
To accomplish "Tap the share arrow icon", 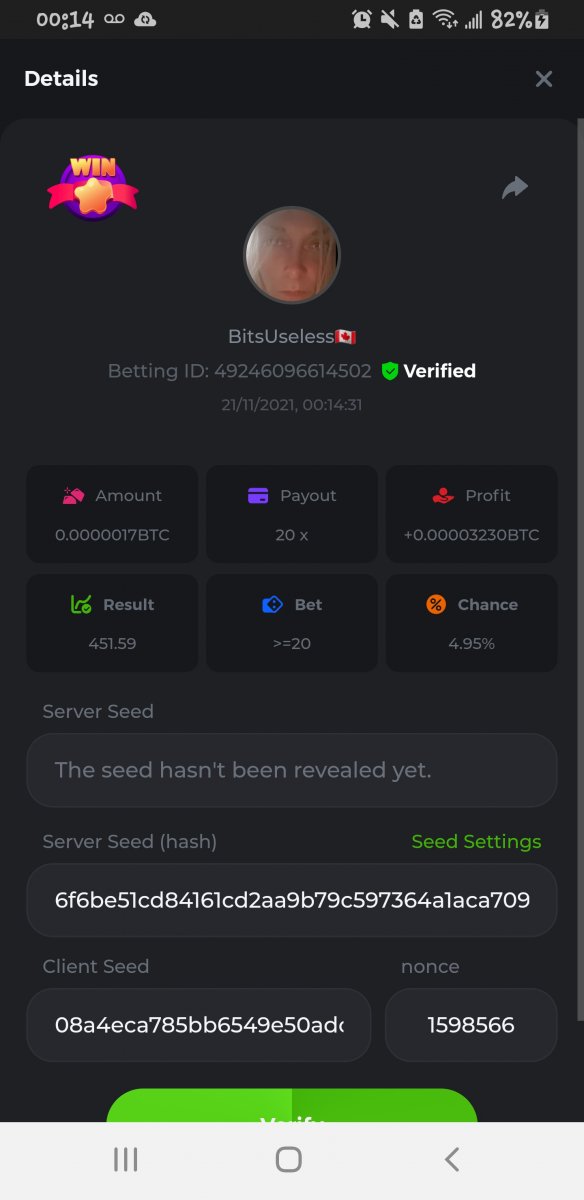I will [x=515, y=187].
